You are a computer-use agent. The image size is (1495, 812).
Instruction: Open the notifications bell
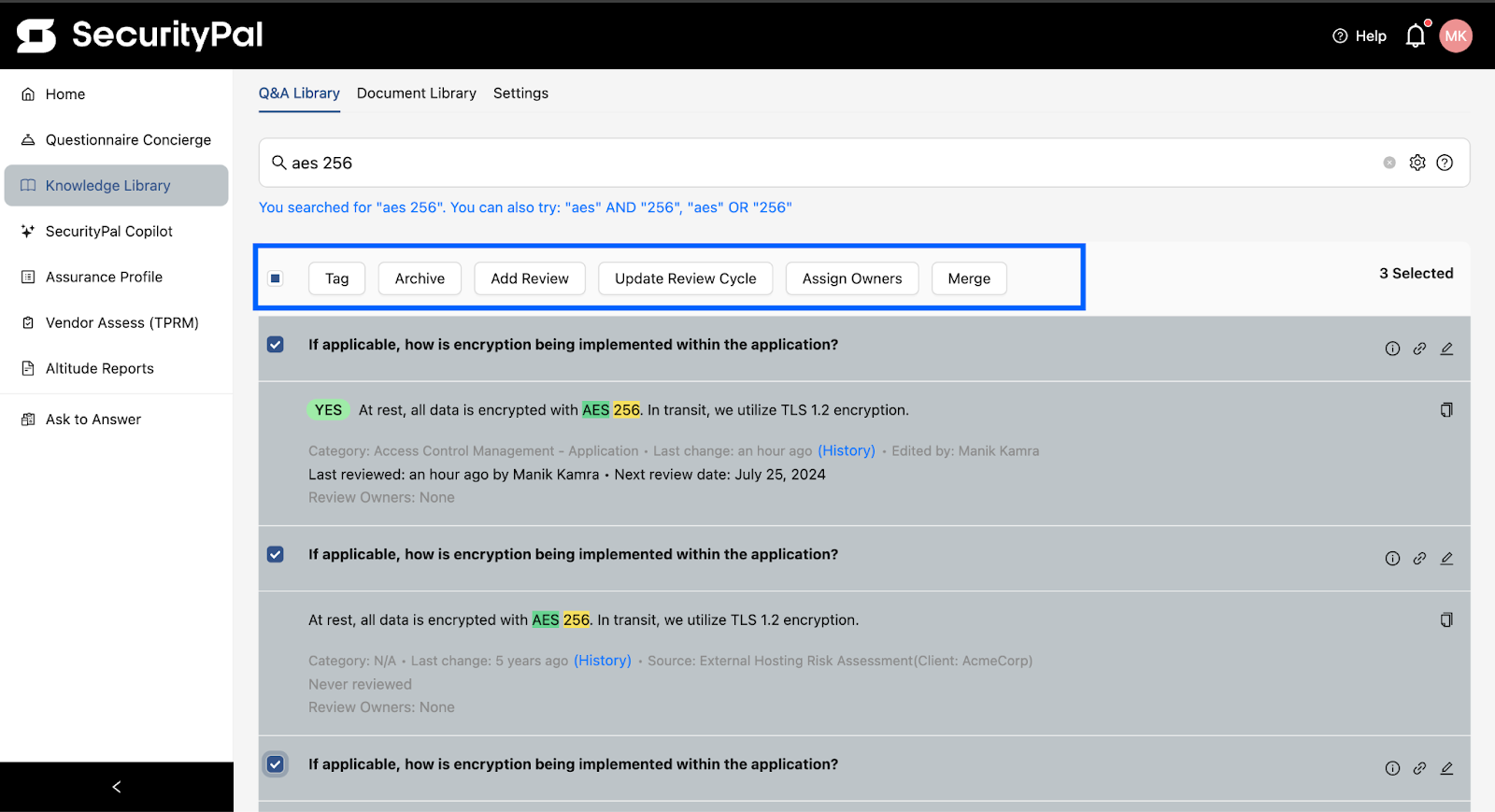click(x=1416, y=36)
